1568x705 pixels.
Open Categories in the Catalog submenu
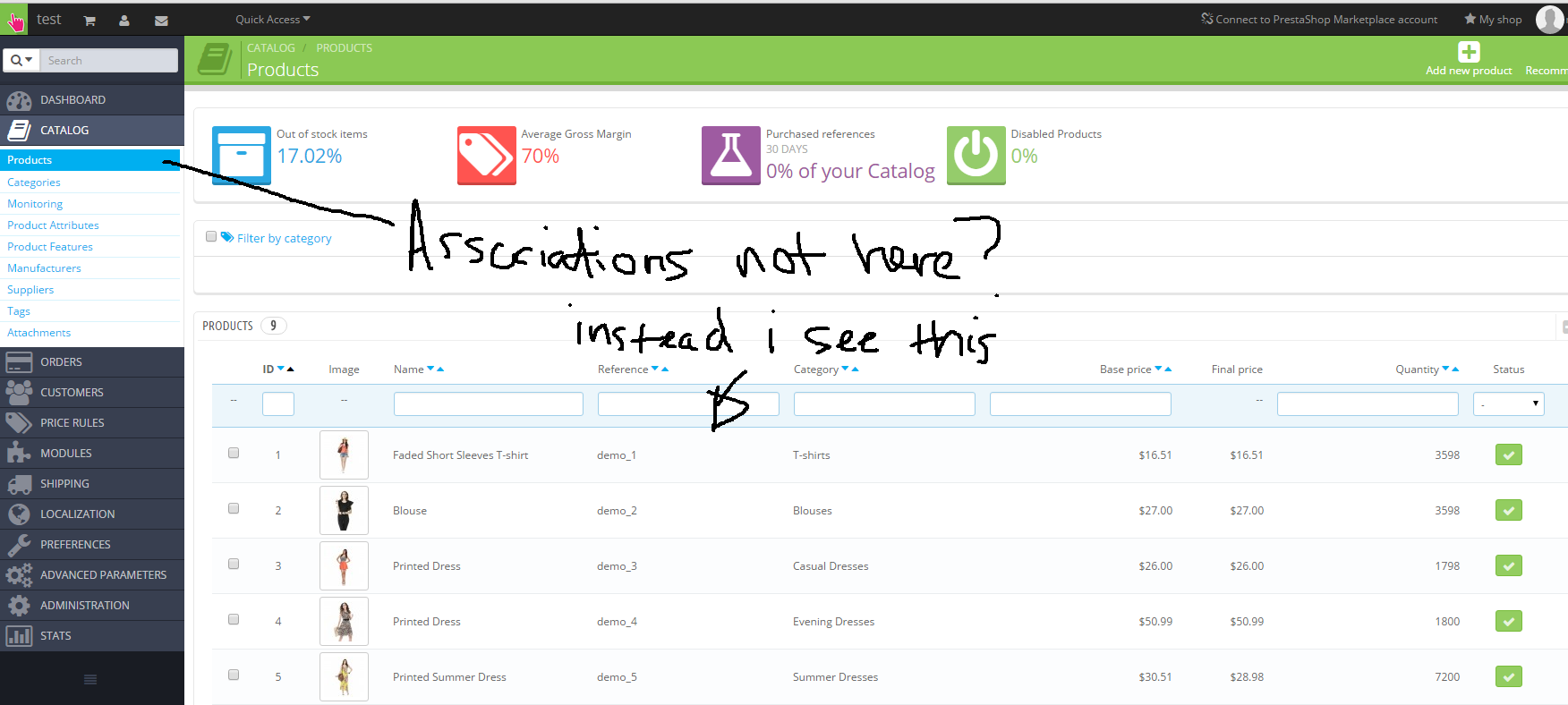click(34, 183)
